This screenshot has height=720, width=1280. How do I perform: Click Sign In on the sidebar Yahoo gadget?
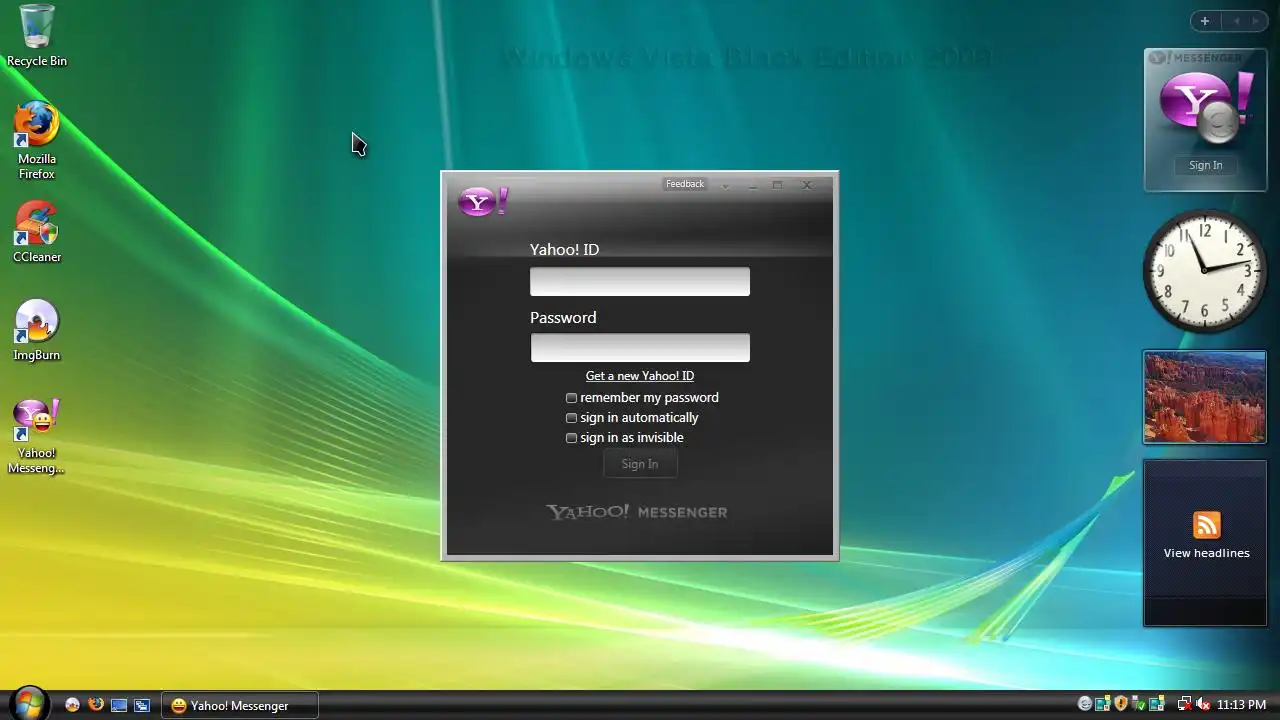click(1205, 165)
